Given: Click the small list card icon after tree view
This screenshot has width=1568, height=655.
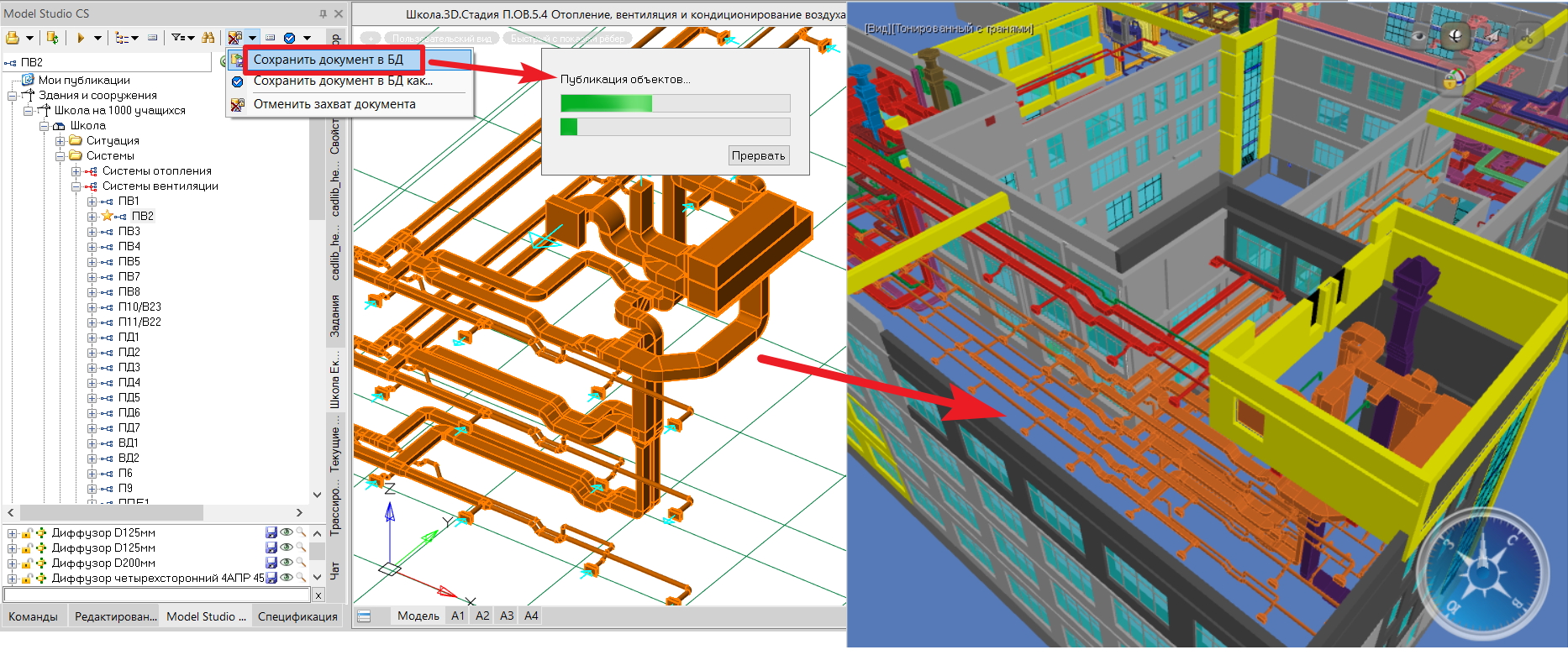Looking at the screenshot, I should (152, 38).
